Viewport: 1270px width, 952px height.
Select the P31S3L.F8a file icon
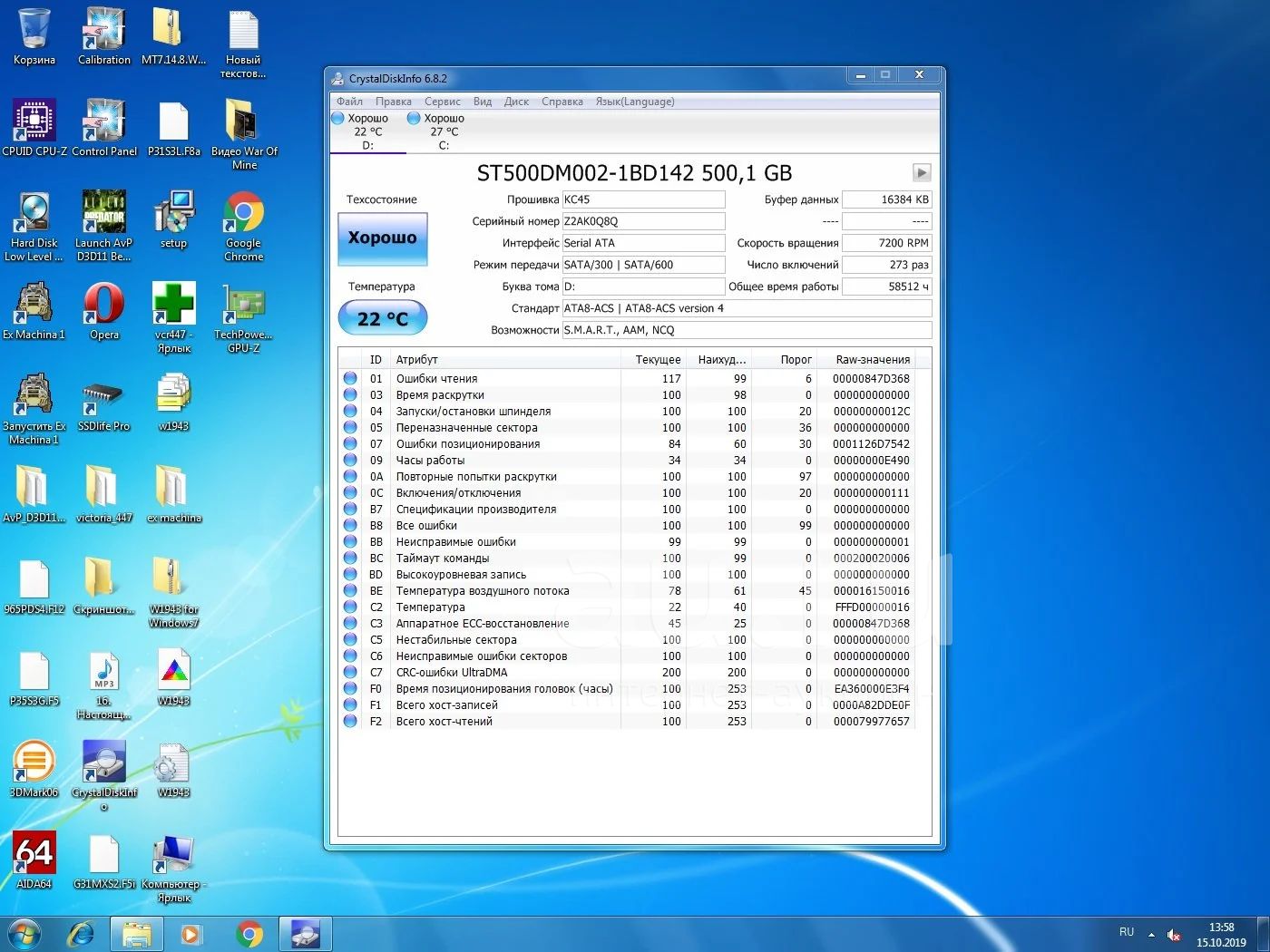click(173, 128)
